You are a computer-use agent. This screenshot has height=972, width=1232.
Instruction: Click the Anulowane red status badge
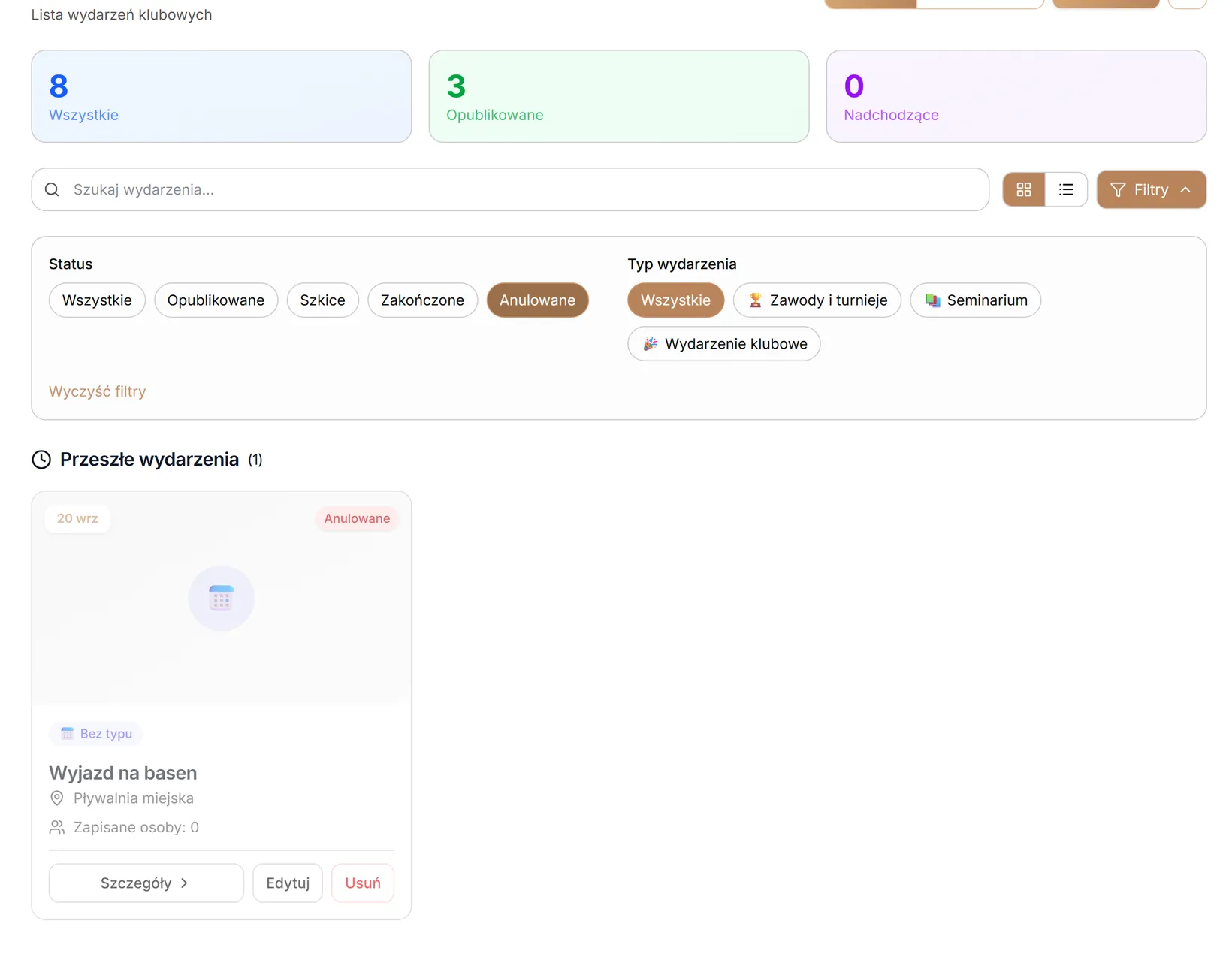click(357, 518)
